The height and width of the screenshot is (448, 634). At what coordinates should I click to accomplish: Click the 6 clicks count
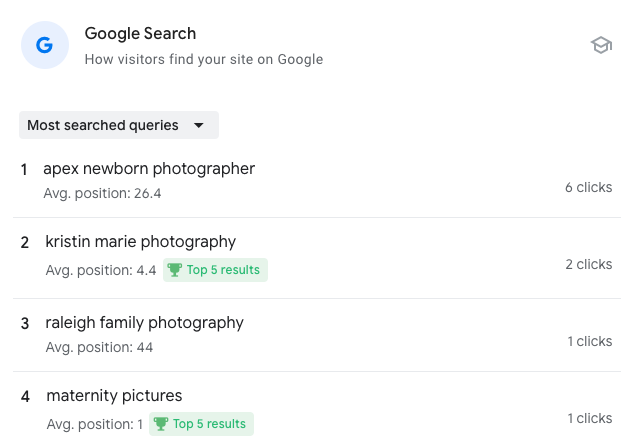588,187
